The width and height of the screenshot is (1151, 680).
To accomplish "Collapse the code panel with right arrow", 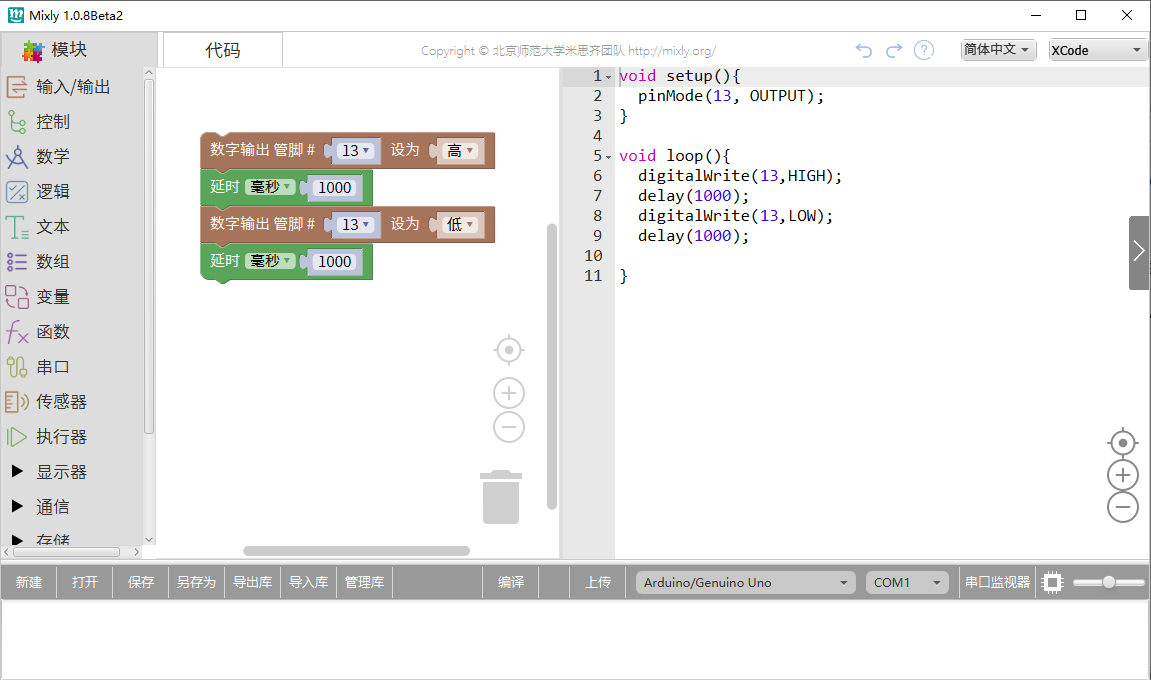I will (1138, 253).
